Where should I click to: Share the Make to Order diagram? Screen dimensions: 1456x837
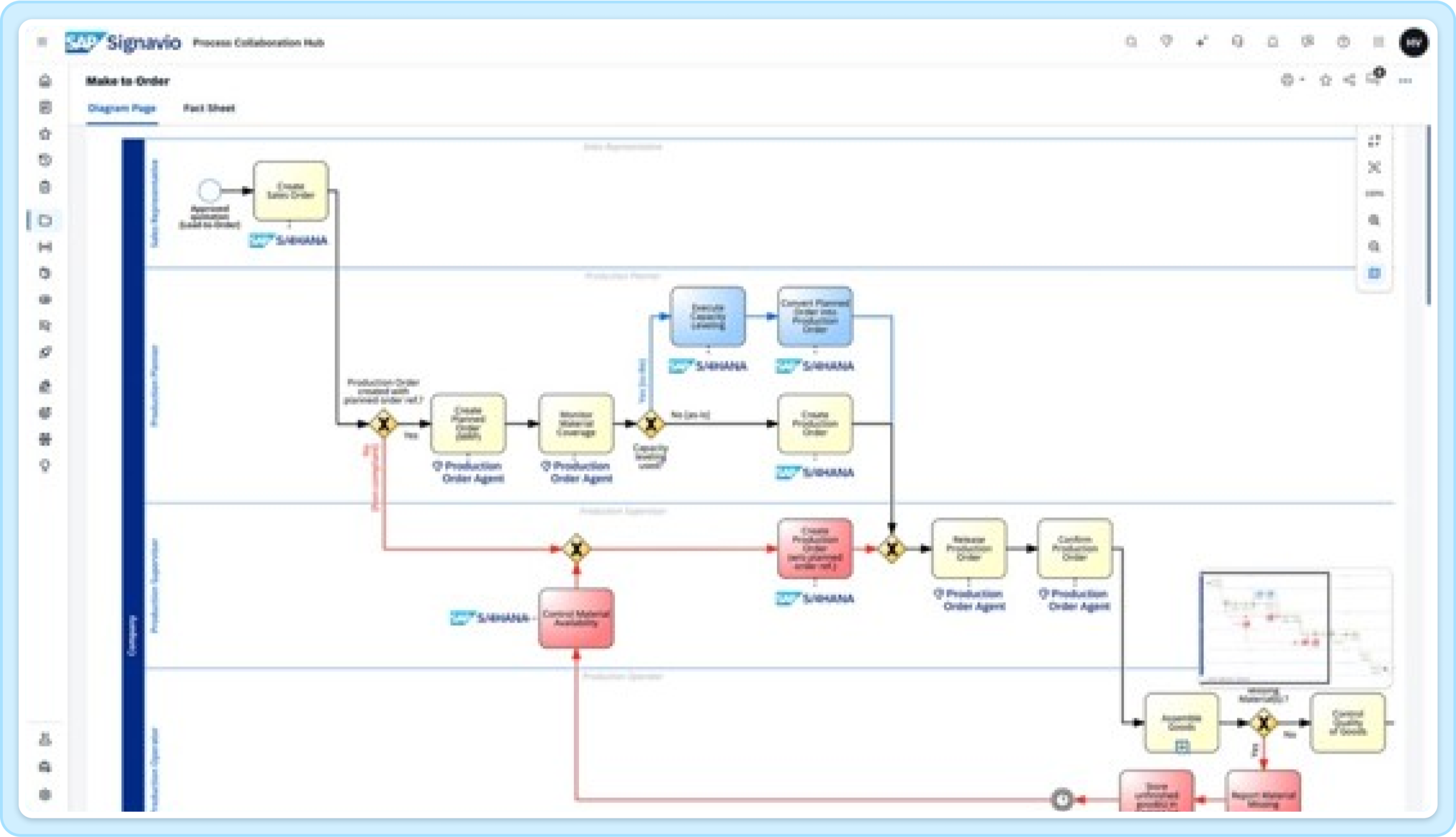(1349, 80)
